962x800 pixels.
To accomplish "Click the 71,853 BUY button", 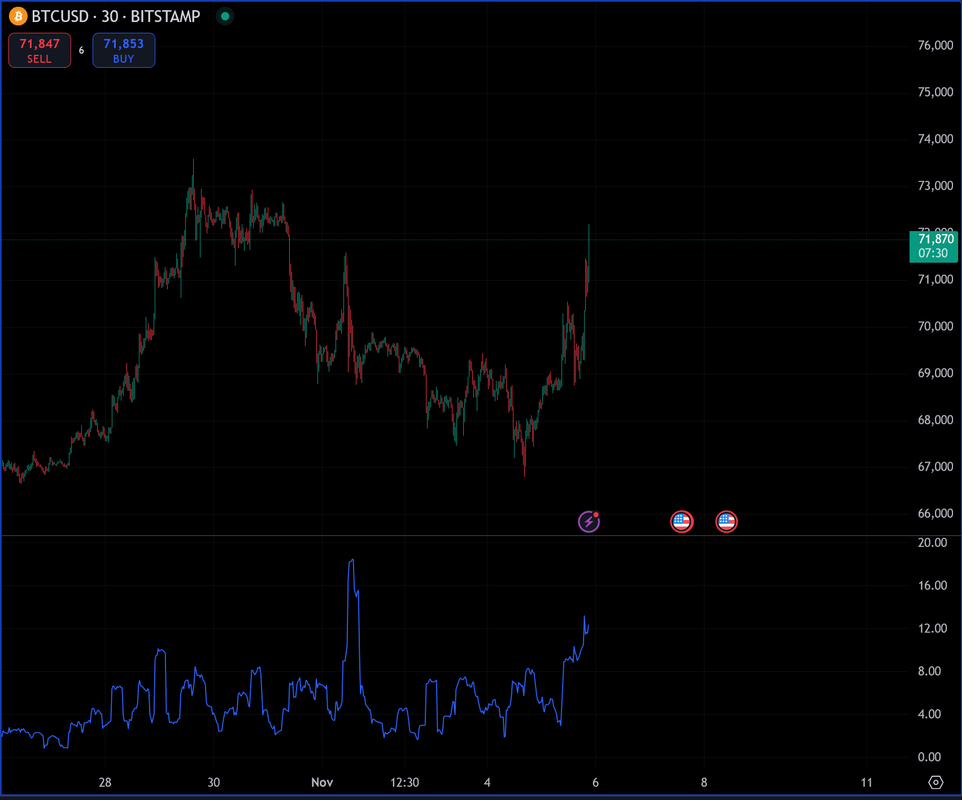I will tap(123, 50).
